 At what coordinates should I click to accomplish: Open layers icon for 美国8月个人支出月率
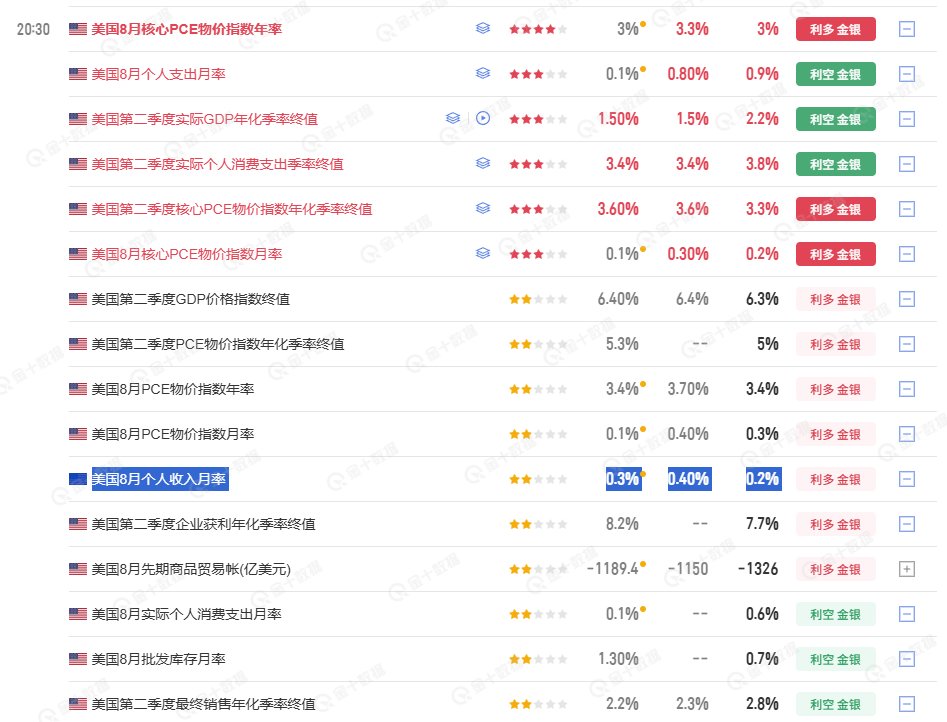483,74
